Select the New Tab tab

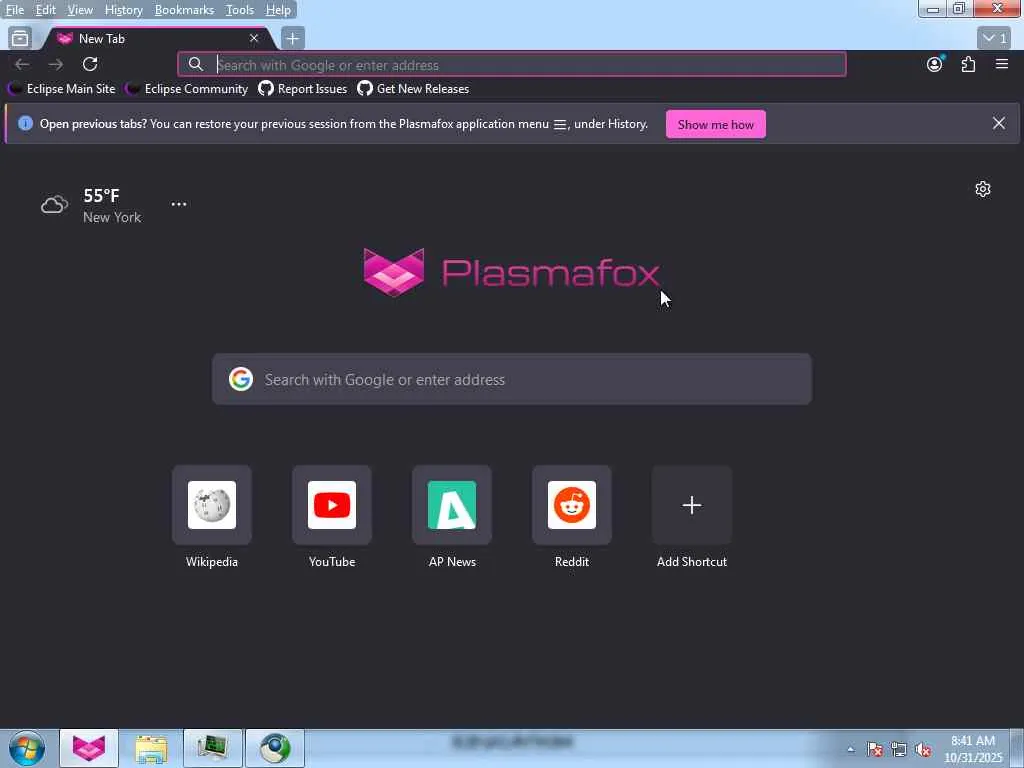pos(160,39)
